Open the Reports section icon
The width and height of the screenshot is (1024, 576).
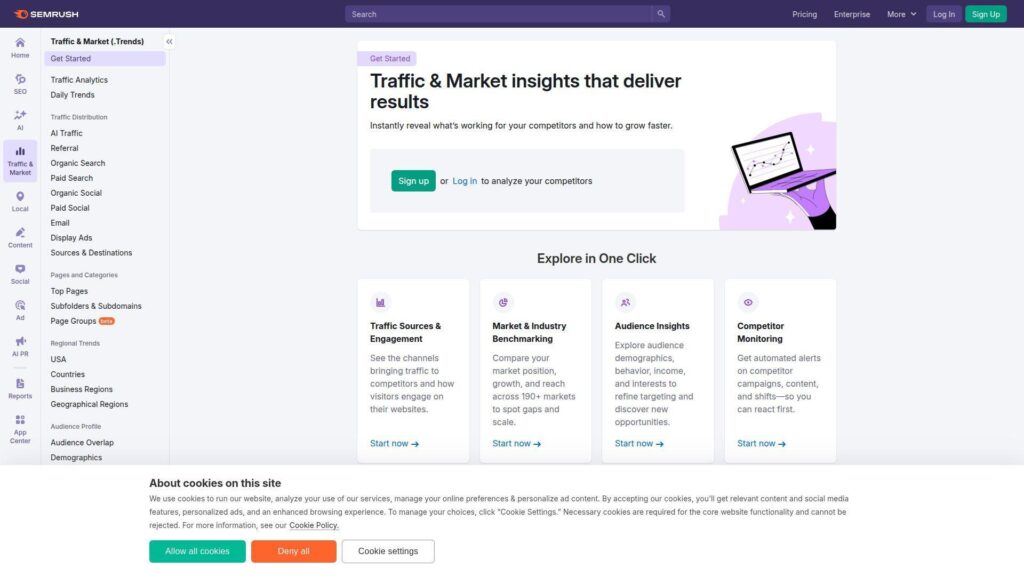[x=19, y=389]
